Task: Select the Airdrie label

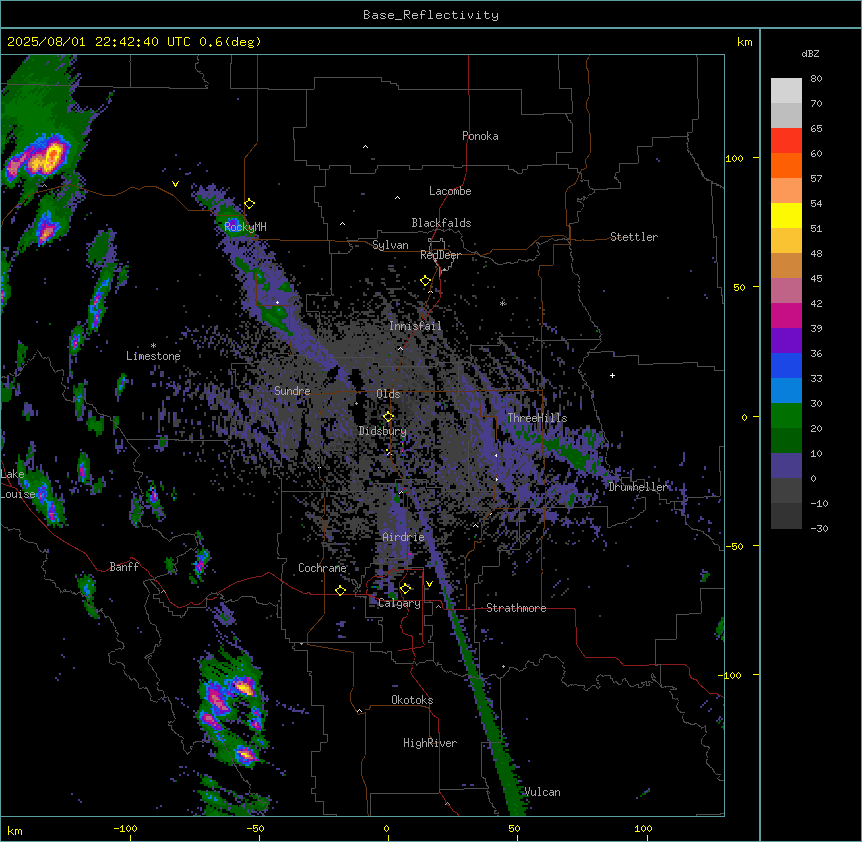Action: click(x=404, y=537)
